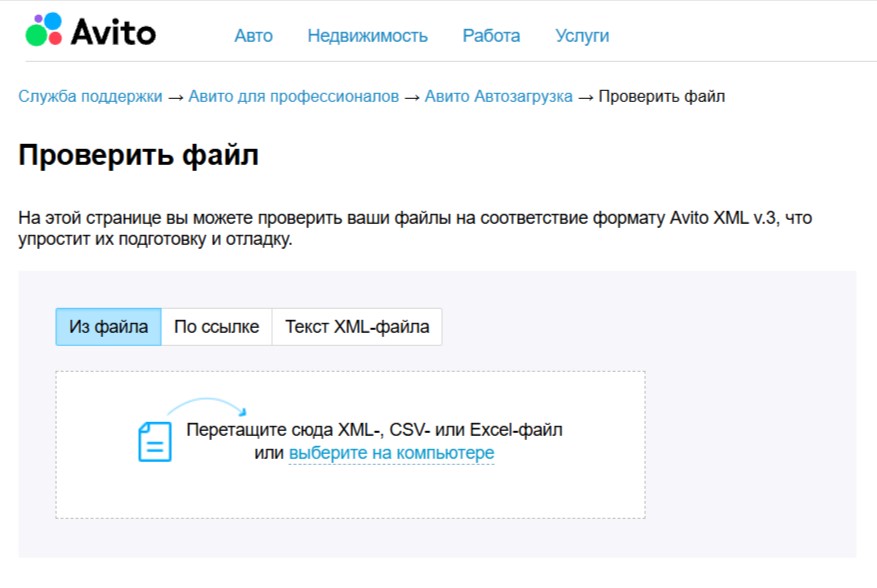Switch to the По ссылке tab
This screenshot has height=588, width=877.
(216, 327)
